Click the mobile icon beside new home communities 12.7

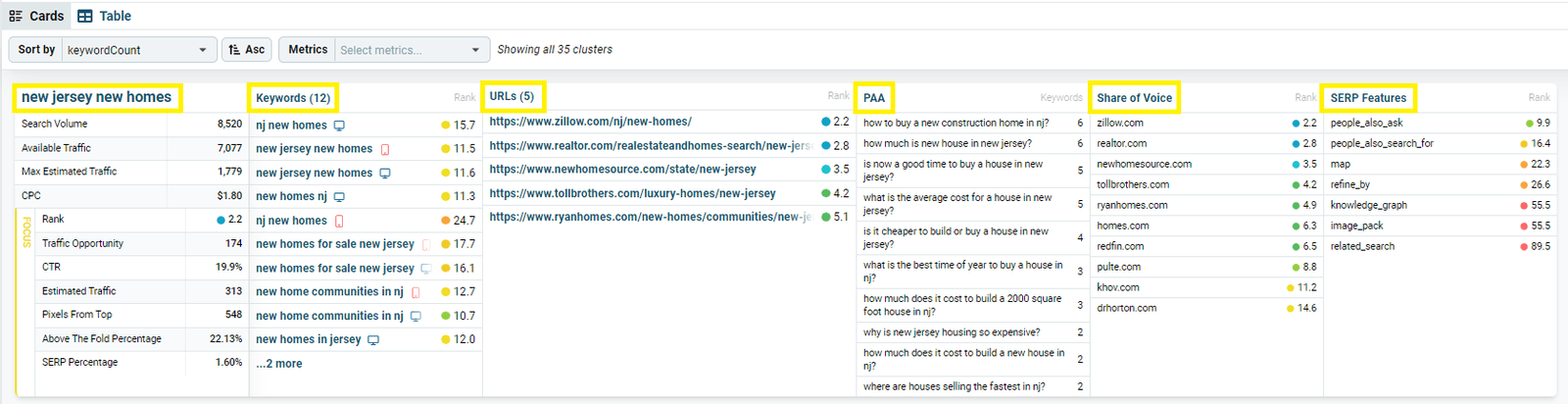416,292
